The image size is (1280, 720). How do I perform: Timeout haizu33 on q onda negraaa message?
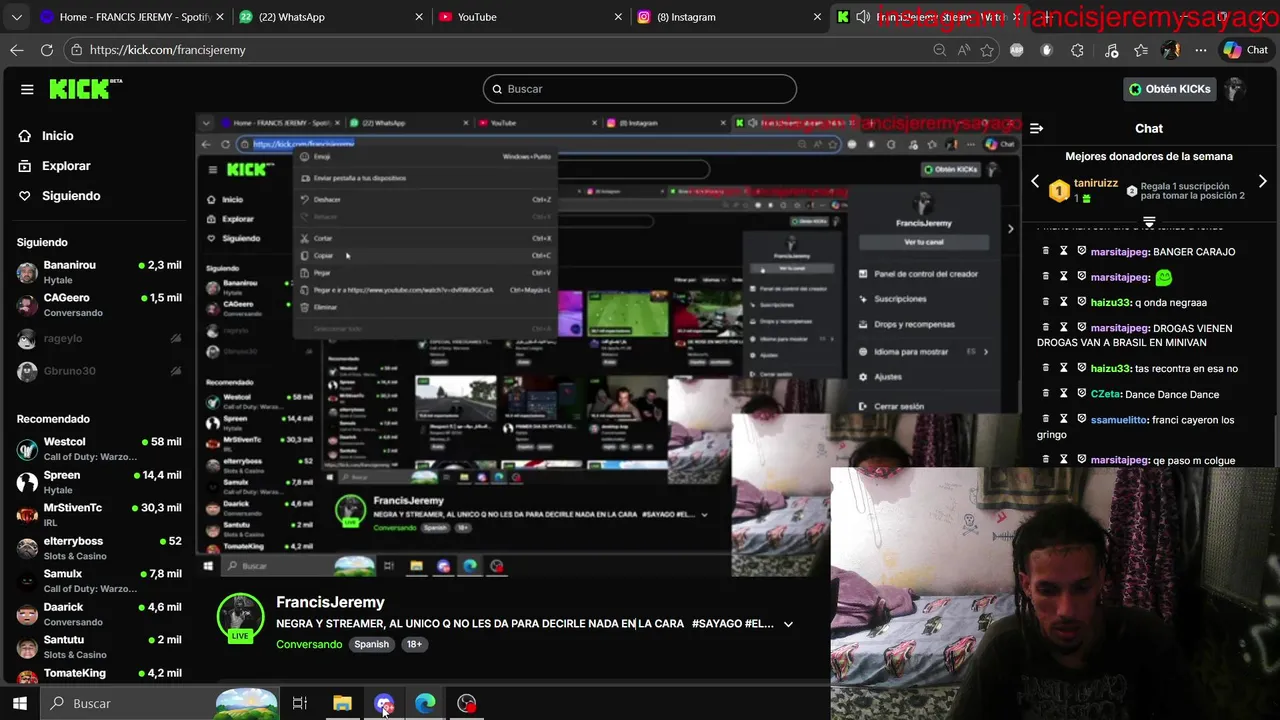point(1064,302)
